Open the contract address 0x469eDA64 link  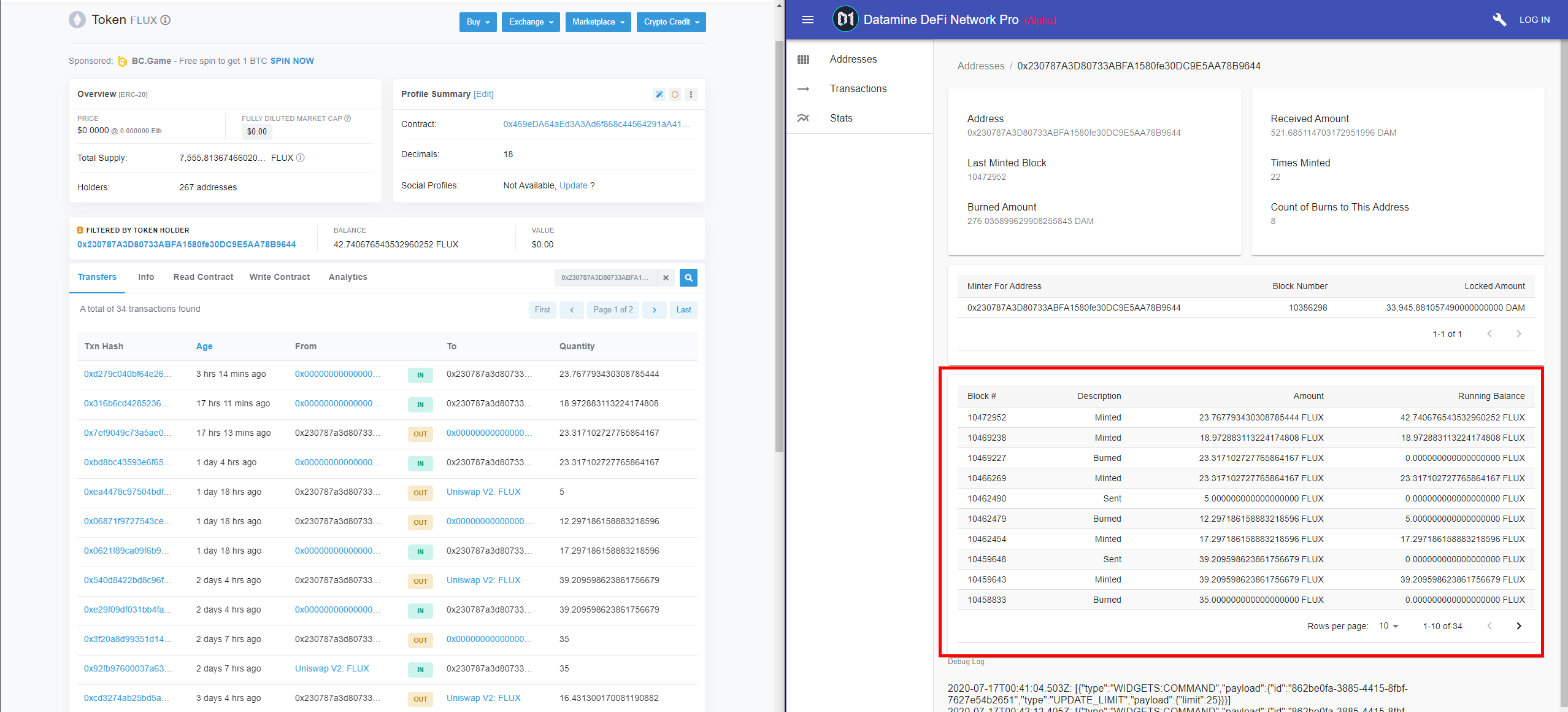click(x=596, y=124)
